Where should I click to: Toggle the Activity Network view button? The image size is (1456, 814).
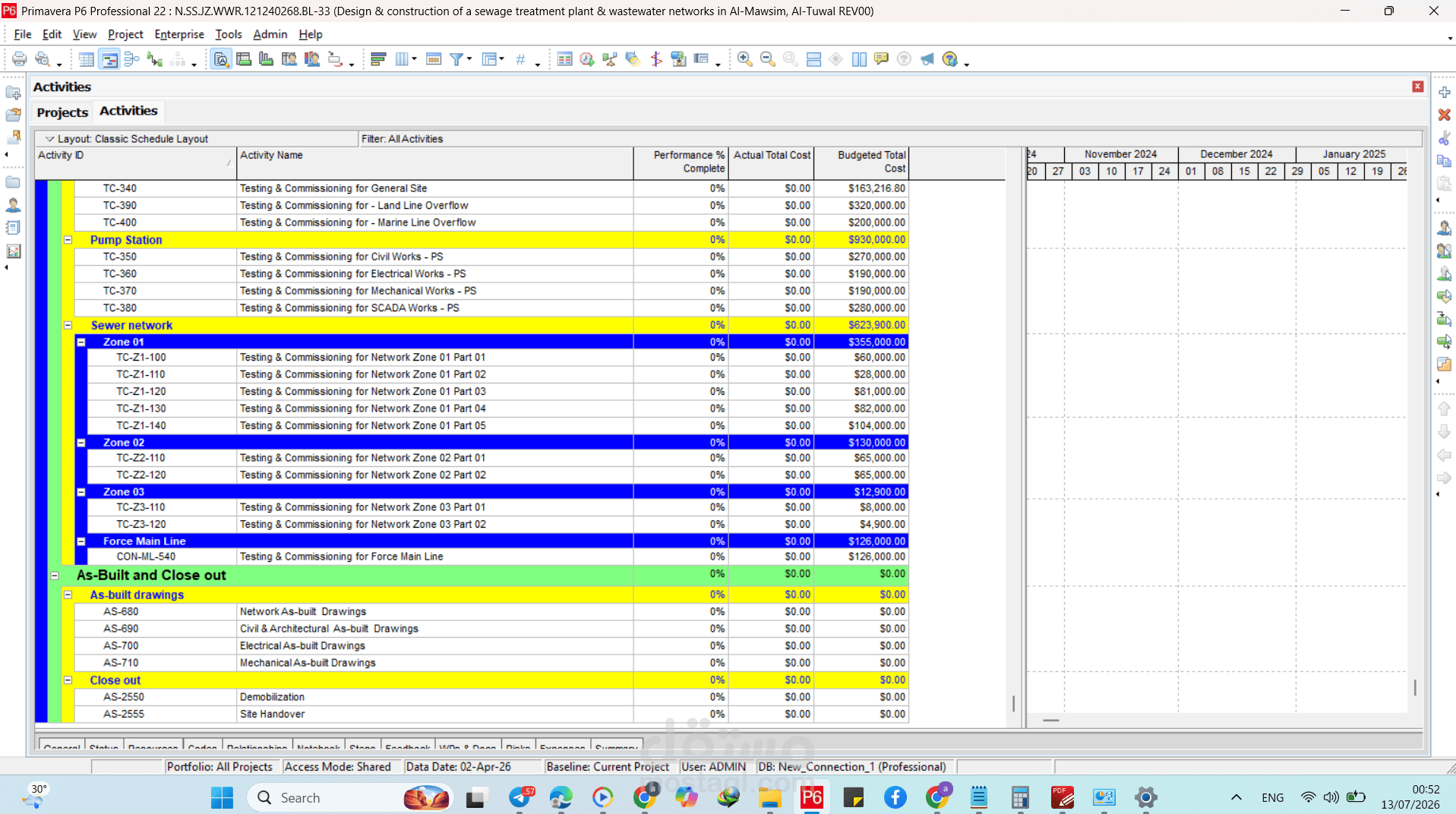coord(132,59)
